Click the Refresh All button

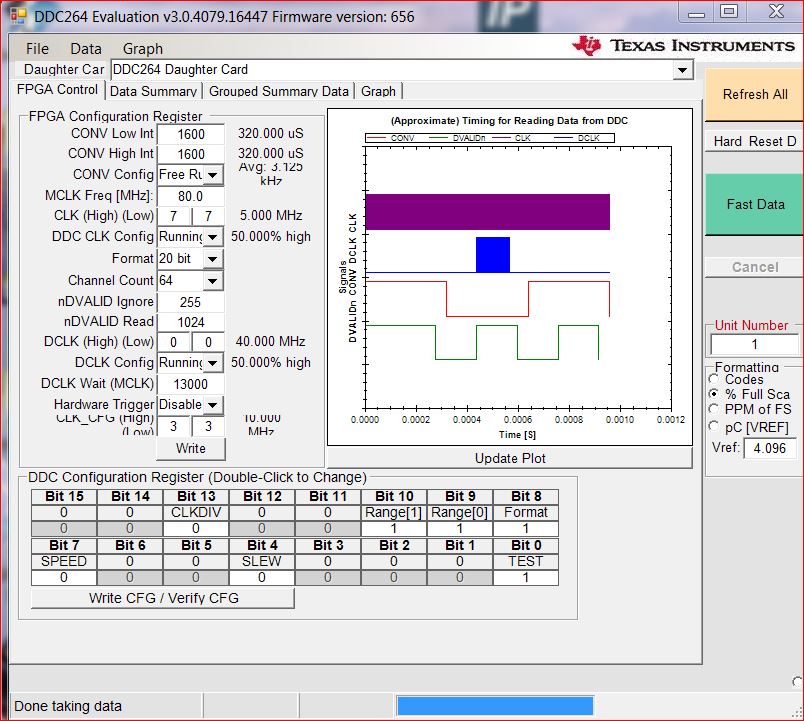[x=754, y=95]
